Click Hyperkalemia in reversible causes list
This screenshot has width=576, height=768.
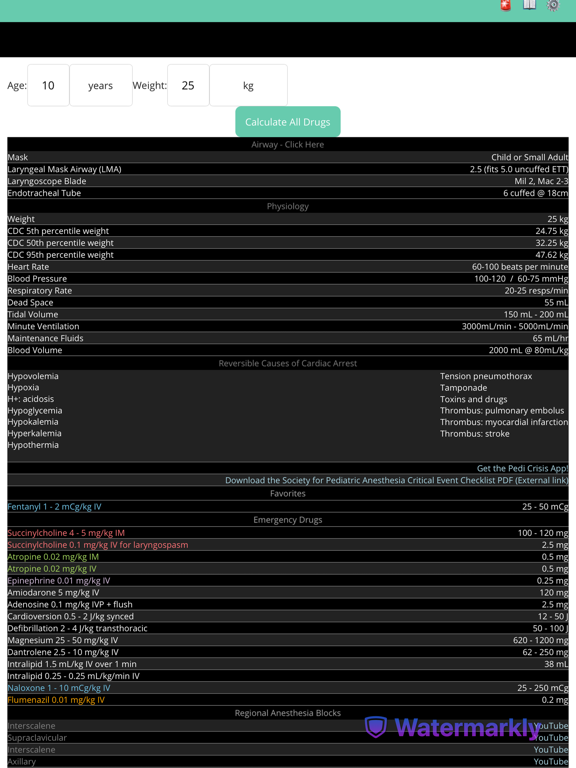(x=34, y=433)
